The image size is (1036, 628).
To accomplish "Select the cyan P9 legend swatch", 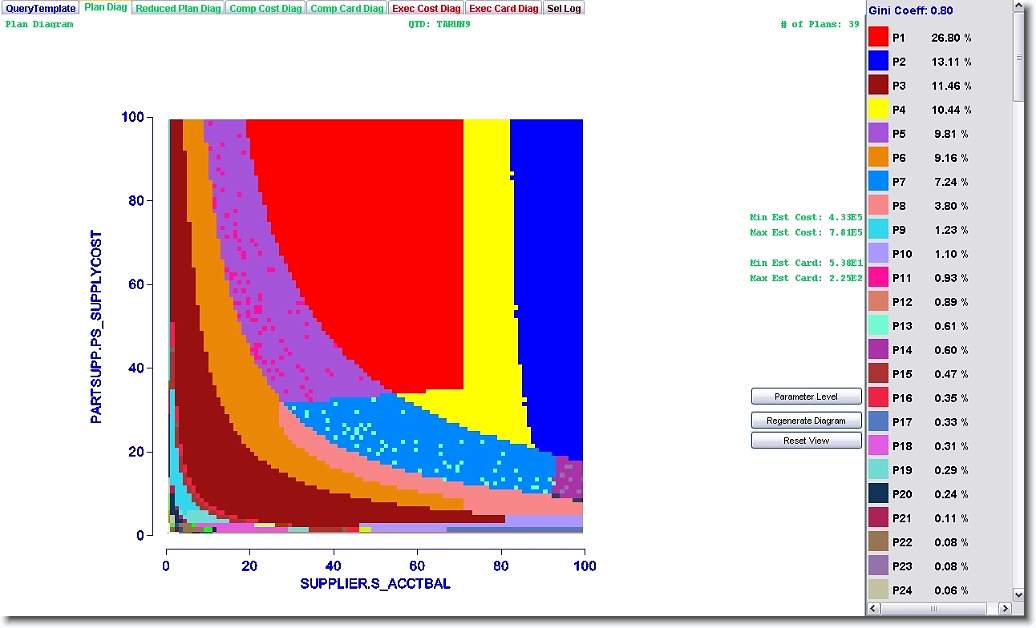I will (878, 229).
